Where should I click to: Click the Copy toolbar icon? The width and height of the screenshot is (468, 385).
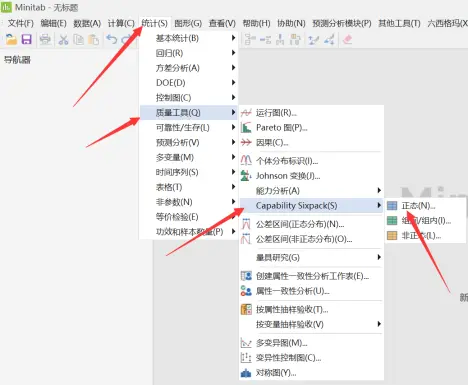click(79, 39)
